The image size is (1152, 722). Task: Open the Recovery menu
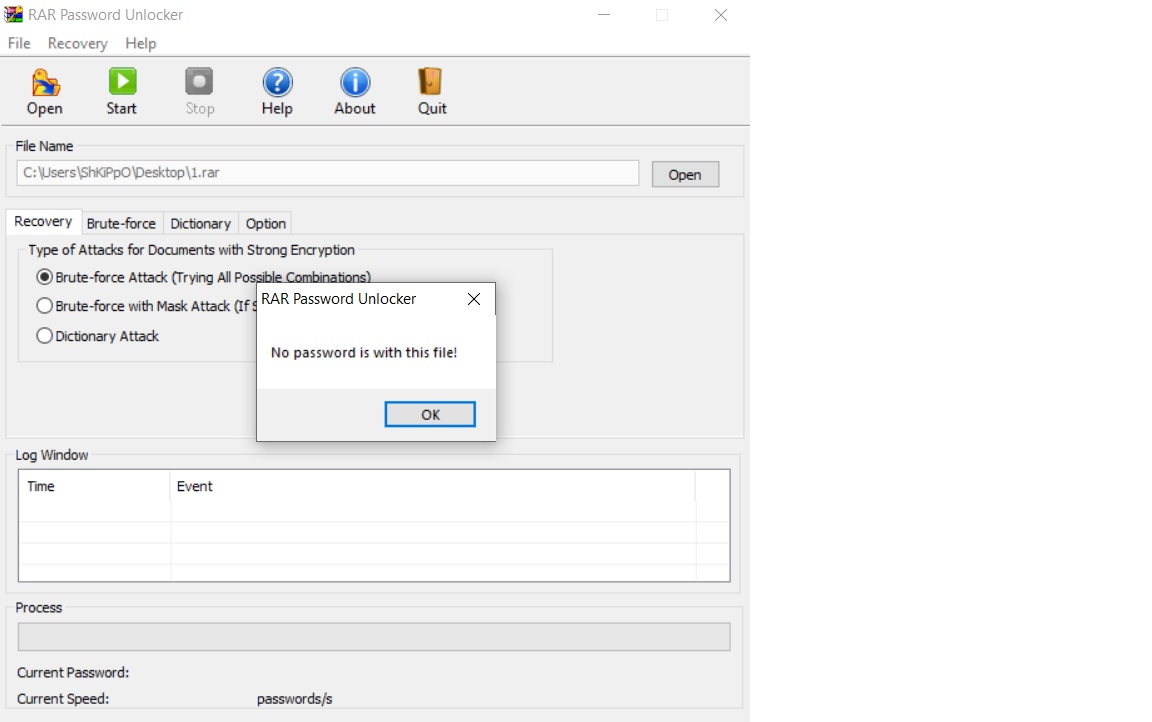78,43
